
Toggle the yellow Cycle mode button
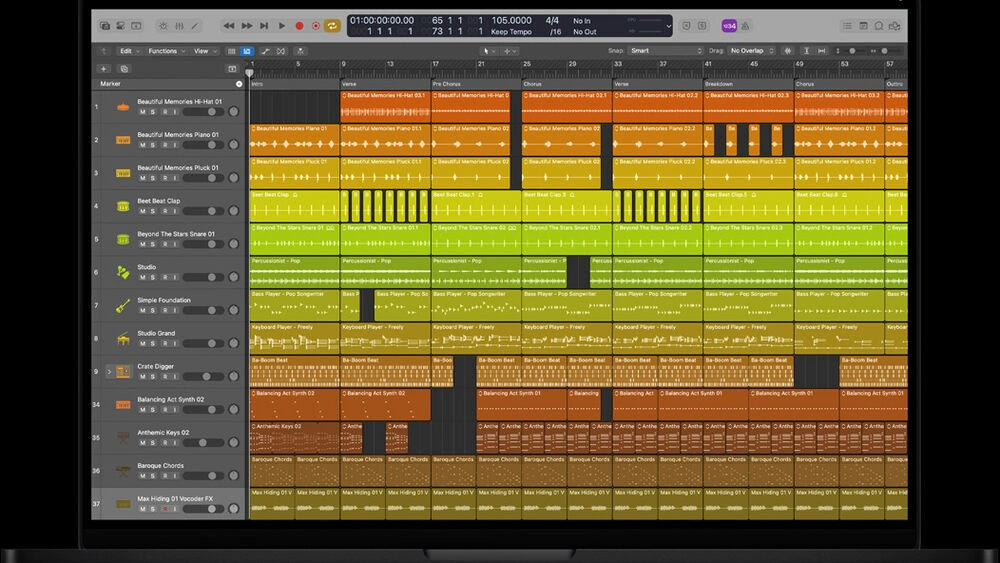pyautogui.click(x=333, y=25)
